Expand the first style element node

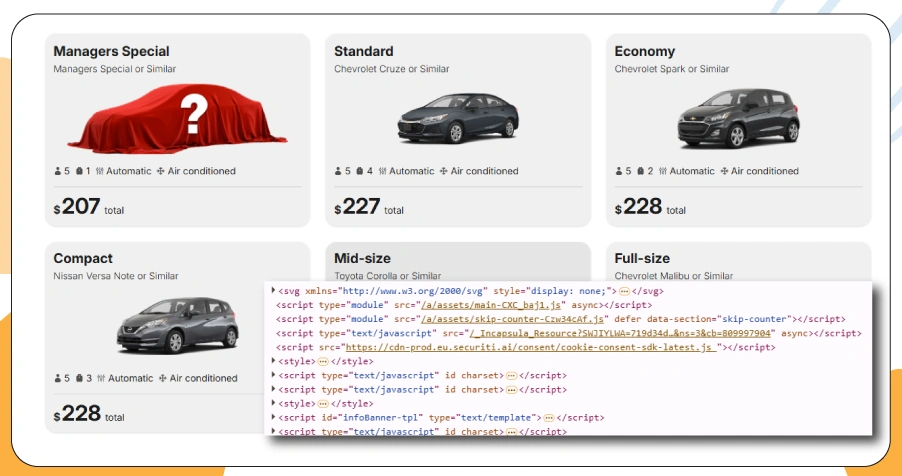[273, 360]
